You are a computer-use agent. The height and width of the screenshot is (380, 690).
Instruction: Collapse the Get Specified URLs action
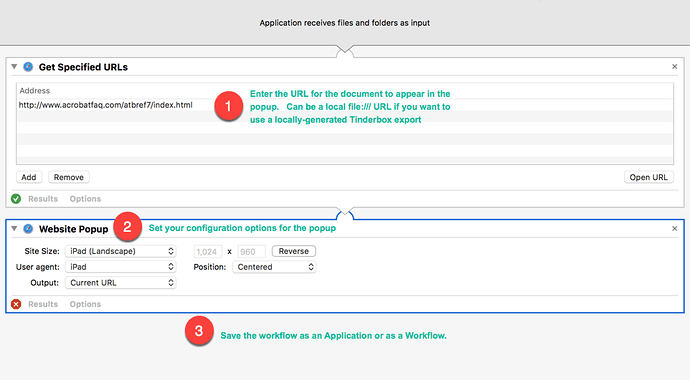click(14, 66)
